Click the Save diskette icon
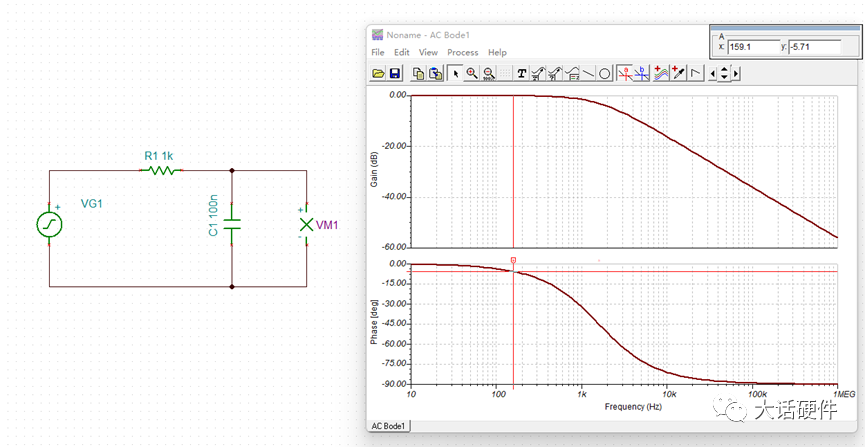 (x=395, y=73)
